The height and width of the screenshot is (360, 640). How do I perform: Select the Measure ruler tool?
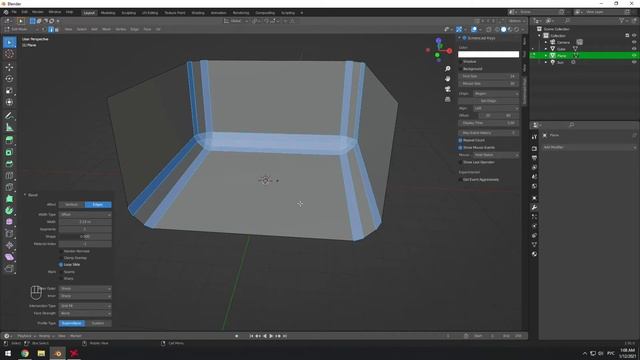coord(9,128)
